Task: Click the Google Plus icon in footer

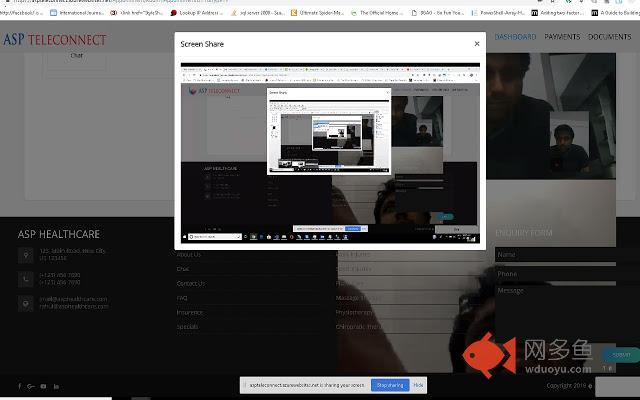Action: coord(31,386)
